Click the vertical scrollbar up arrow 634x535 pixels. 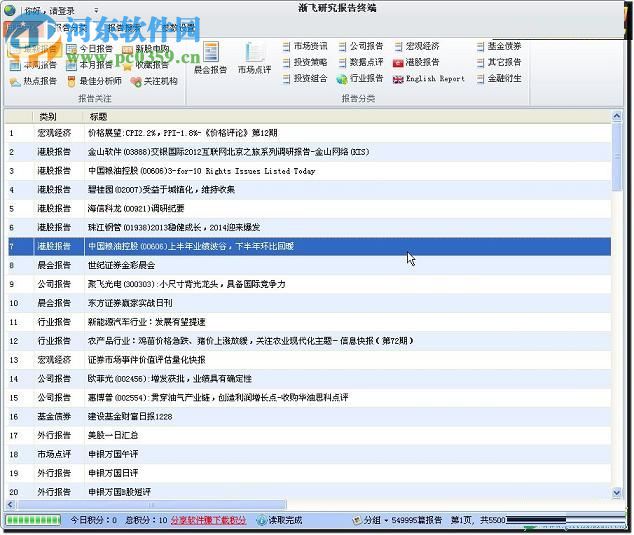point(617,116)
